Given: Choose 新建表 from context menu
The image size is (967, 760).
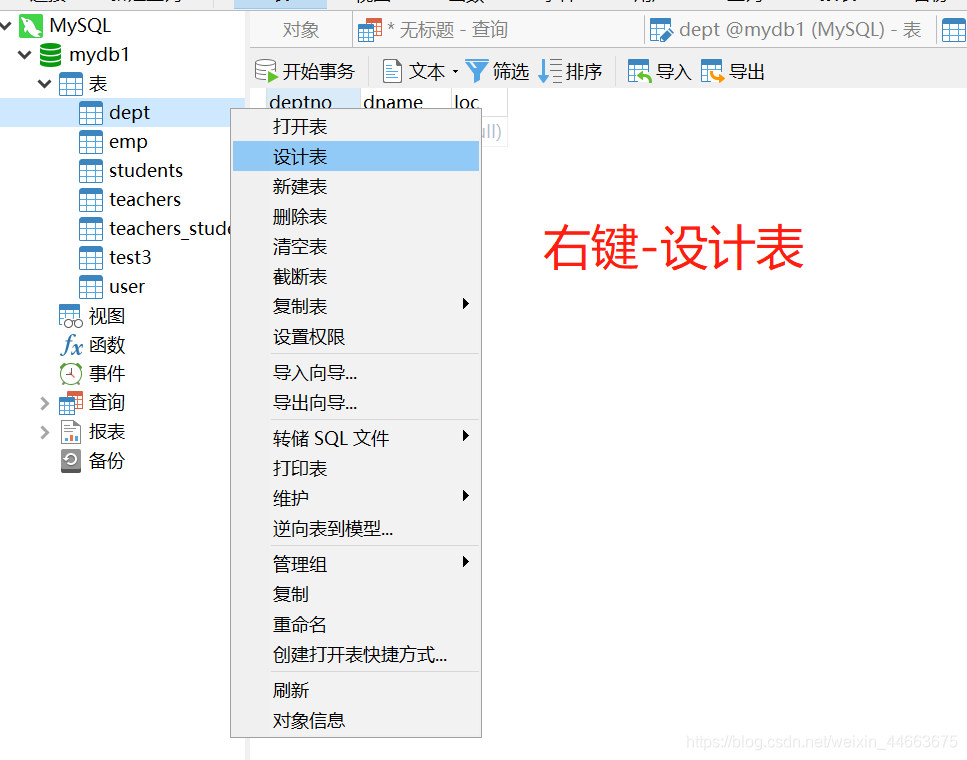Looking at the screenshot, I should (x=356, y=186).
